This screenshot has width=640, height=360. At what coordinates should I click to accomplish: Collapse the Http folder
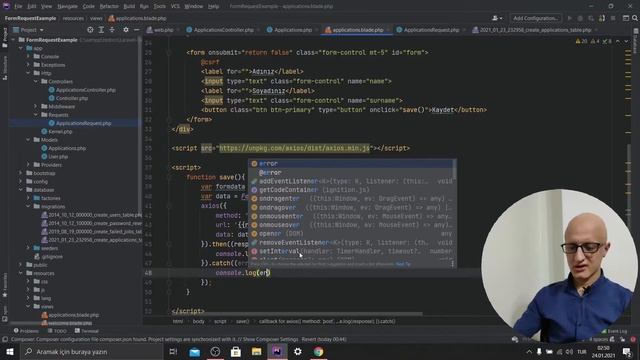point(28,73)
